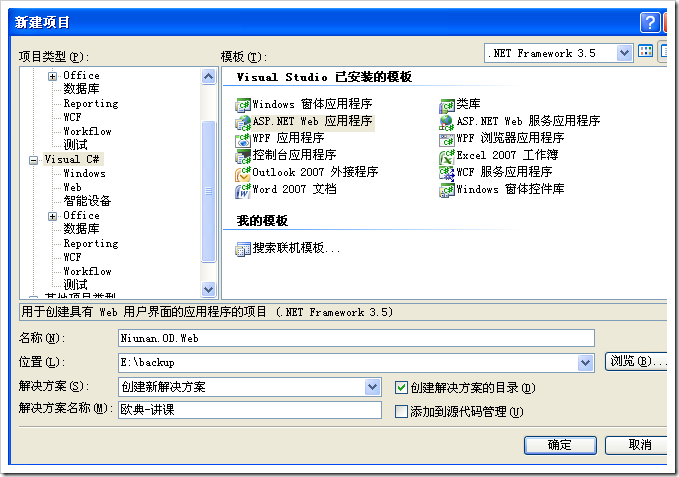Expand Office node under Visual C#

52,216
